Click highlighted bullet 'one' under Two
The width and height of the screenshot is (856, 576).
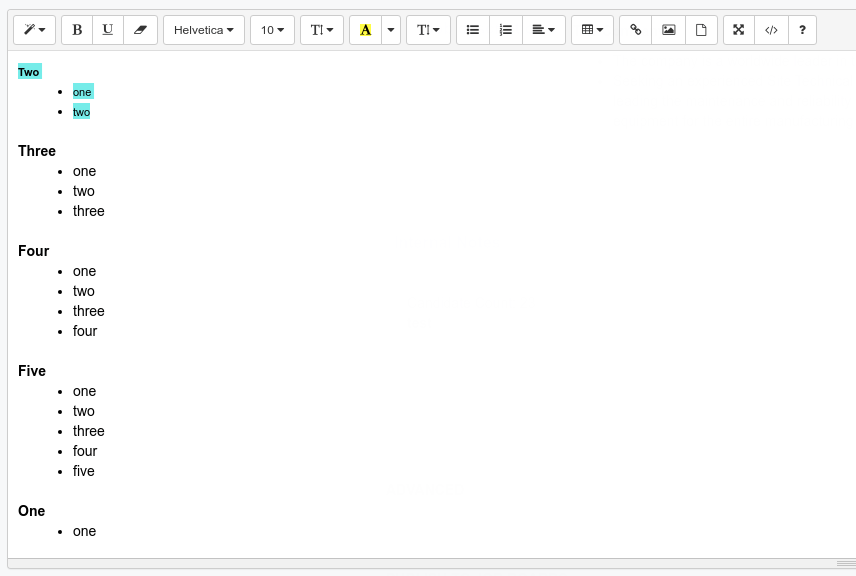(82, 92)
